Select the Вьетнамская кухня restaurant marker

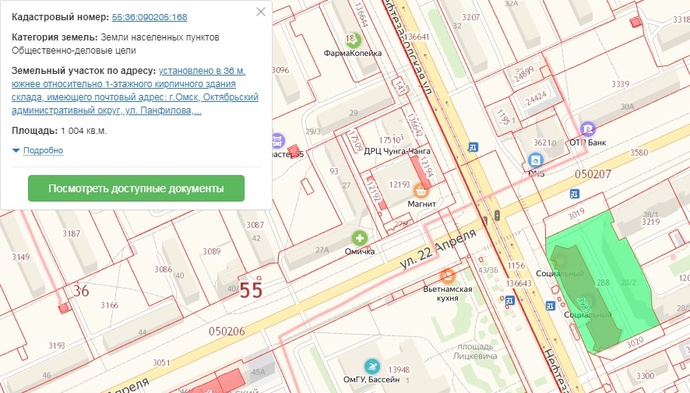tap(447, 276)
